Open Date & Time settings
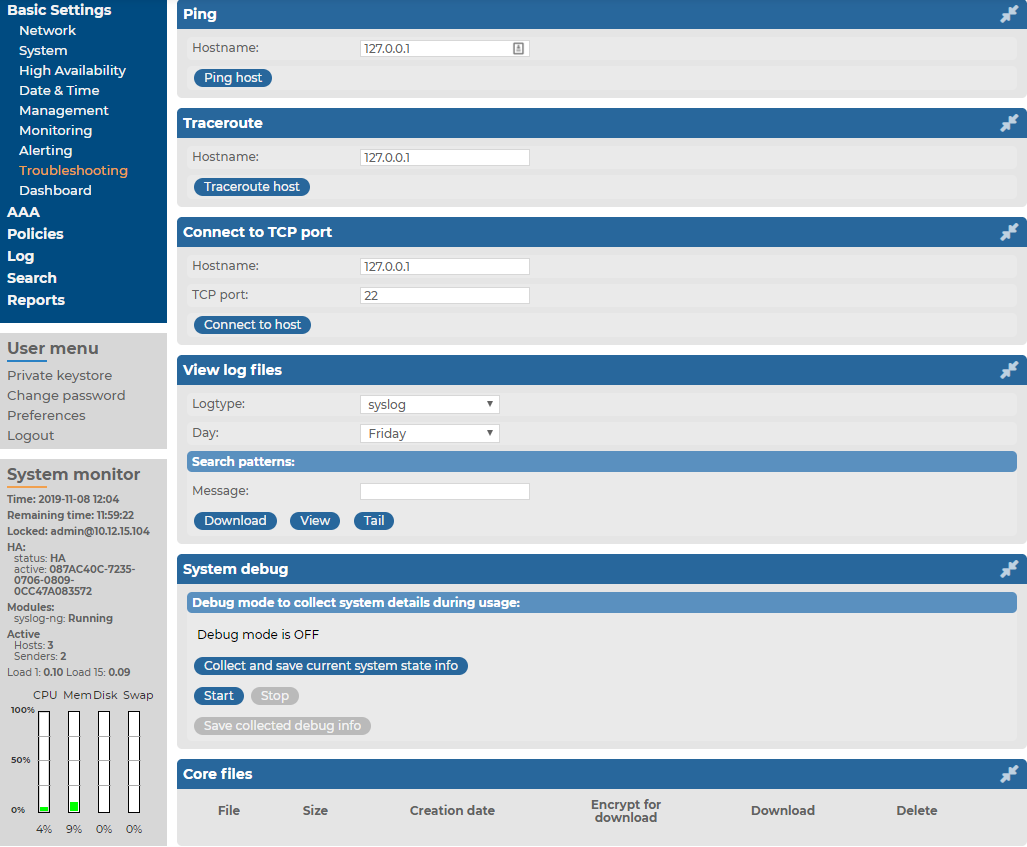This screenshot has width=1027, height=847. (59, 90)
